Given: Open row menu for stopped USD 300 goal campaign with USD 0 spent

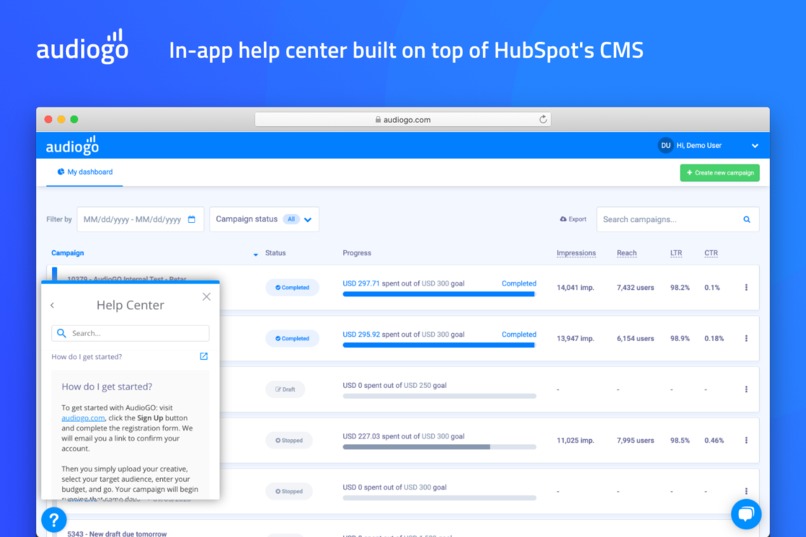Looking at the screenshot, I should 746,491.
